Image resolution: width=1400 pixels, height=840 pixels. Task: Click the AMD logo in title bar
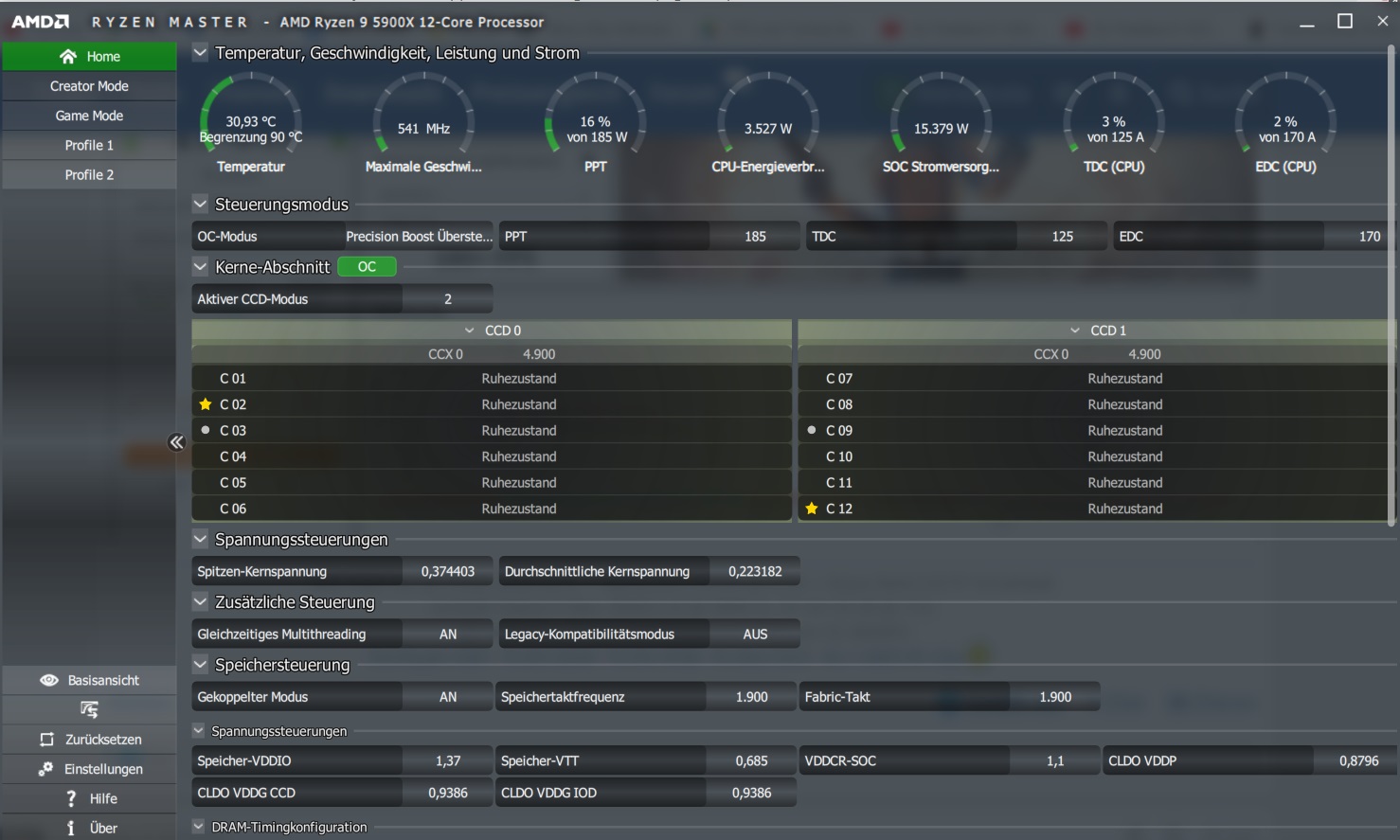coord(40,21)
